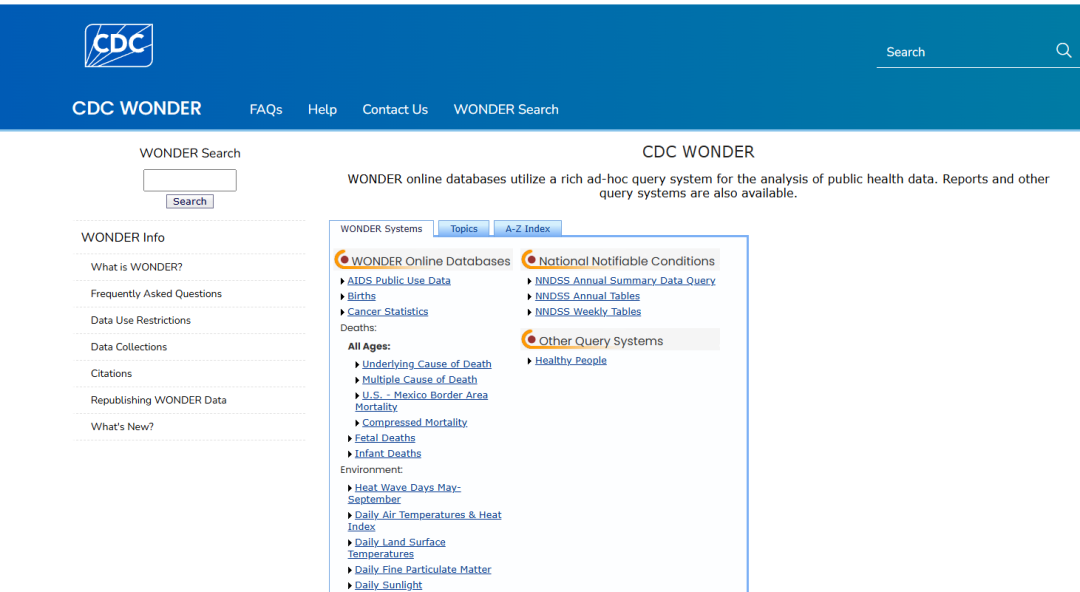The height and width of the screenshot is (592, 1080).
Task: Open Daily Fine Particulate Matter link
Action: click(423, 570)
